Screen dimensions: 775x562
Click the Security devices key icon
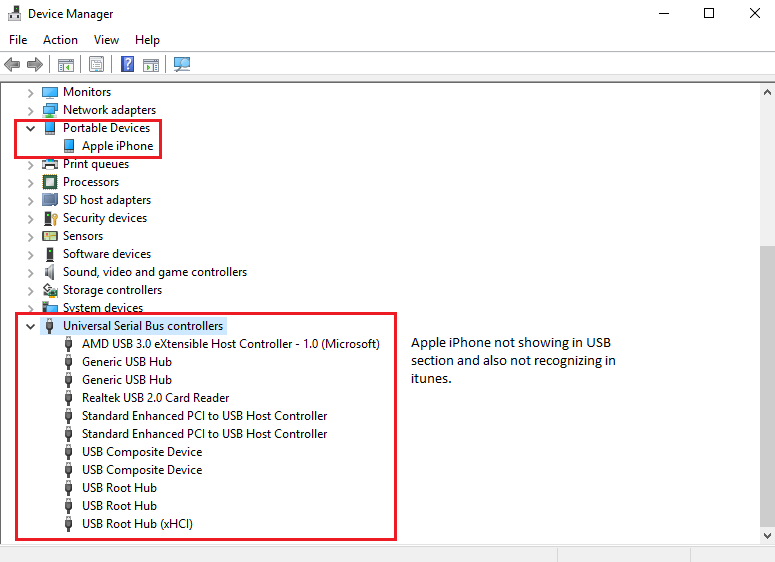click(50, 218)
